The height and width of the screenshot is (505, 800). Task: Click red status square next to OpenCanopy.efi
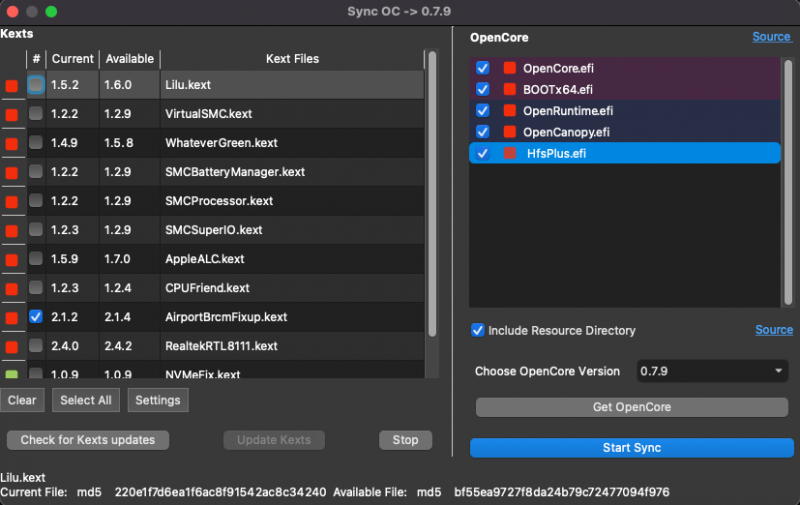509,132
